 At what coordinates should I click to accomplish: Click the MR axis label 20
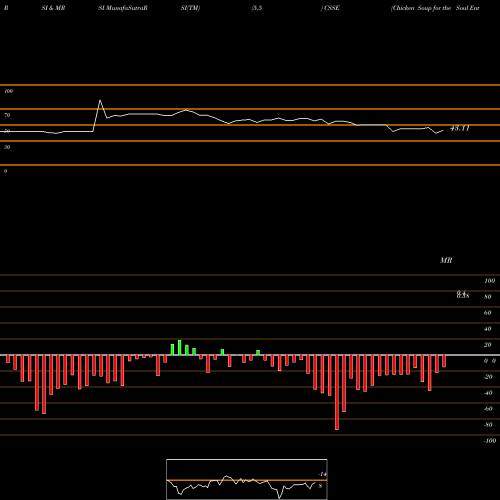coord(488,345)
